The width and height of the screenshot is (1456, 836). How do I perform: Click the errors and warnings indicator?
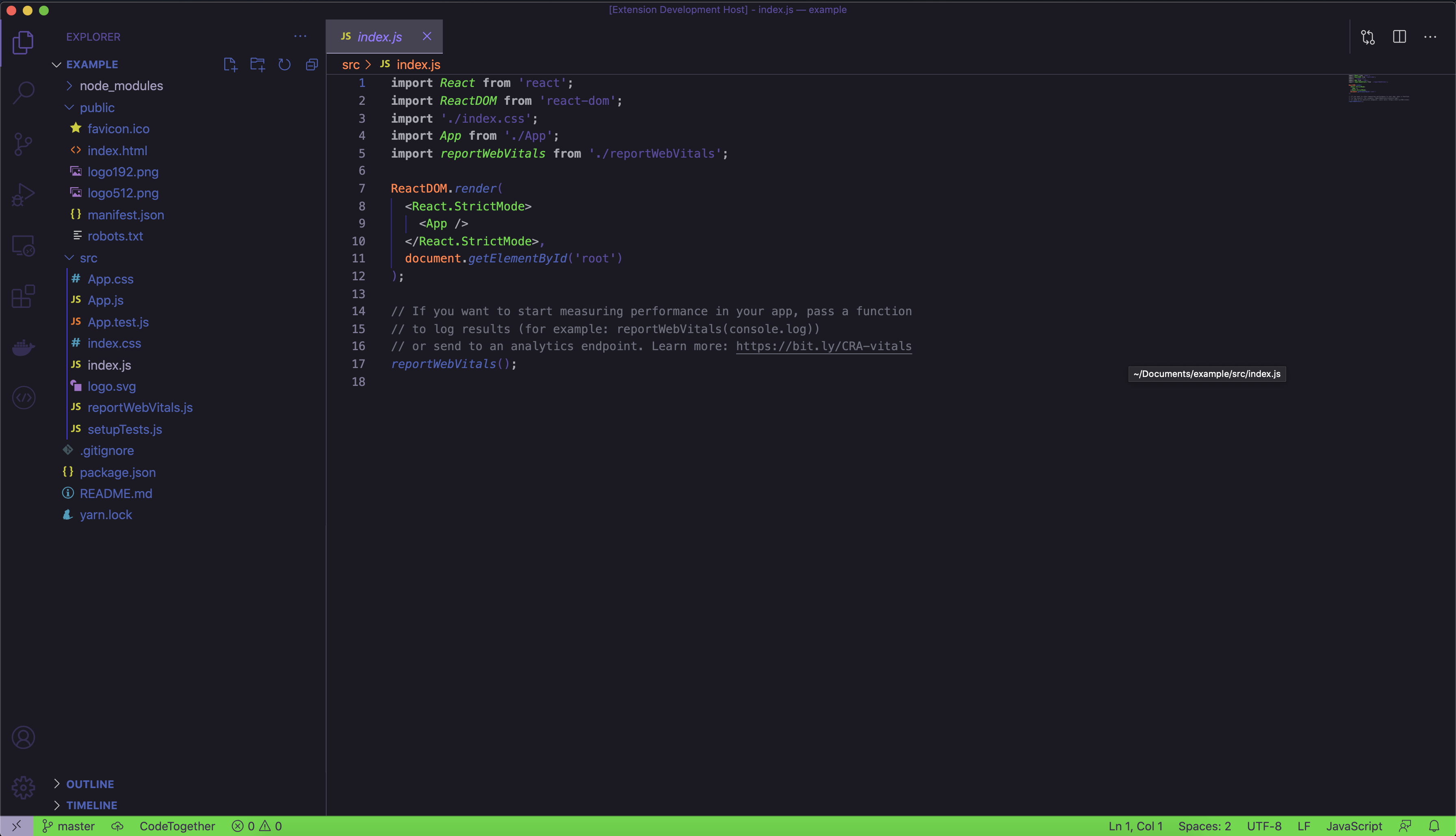(257, 826)
